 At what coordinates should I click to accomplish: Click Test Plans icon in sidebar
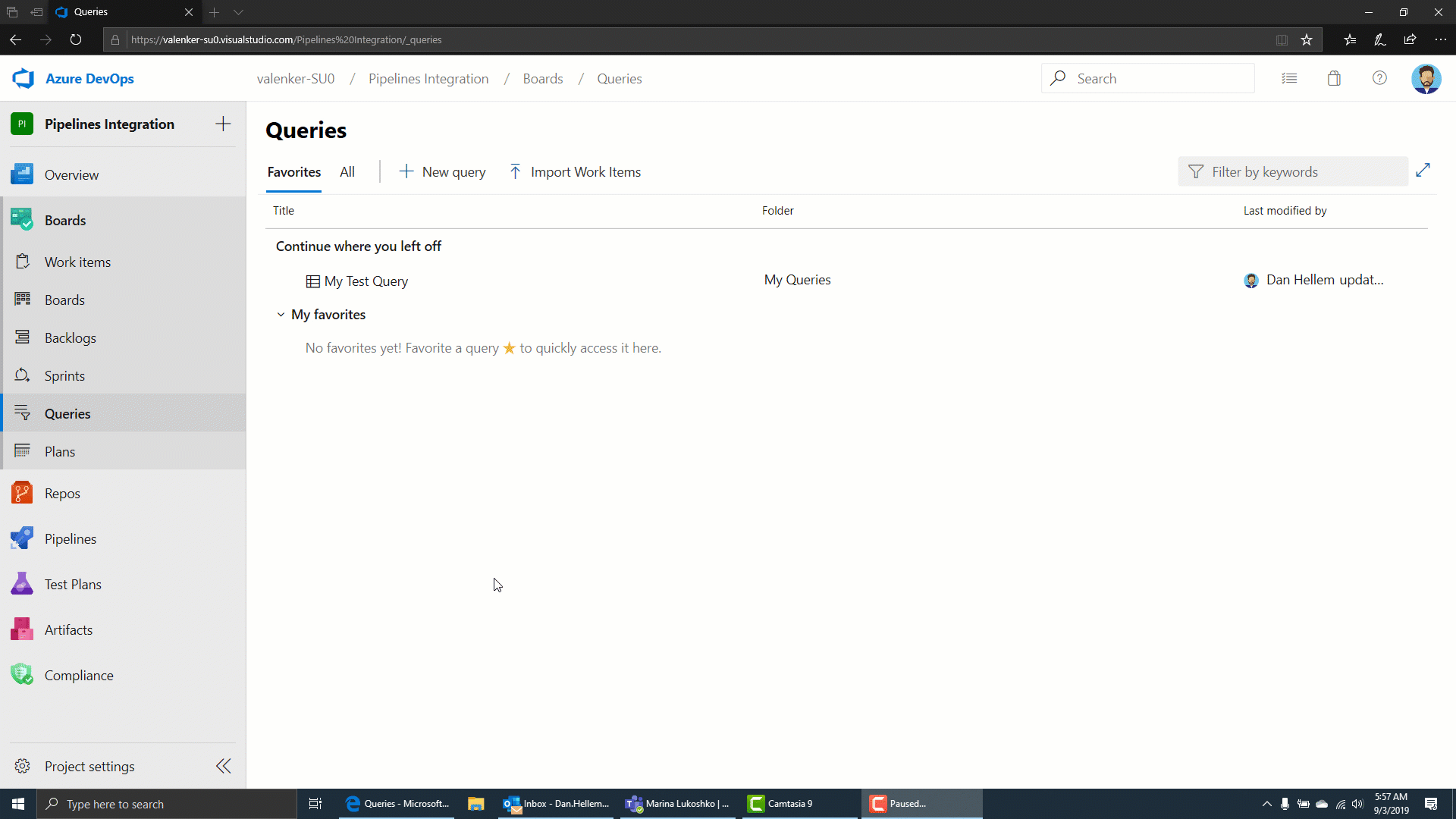(22, 584)
